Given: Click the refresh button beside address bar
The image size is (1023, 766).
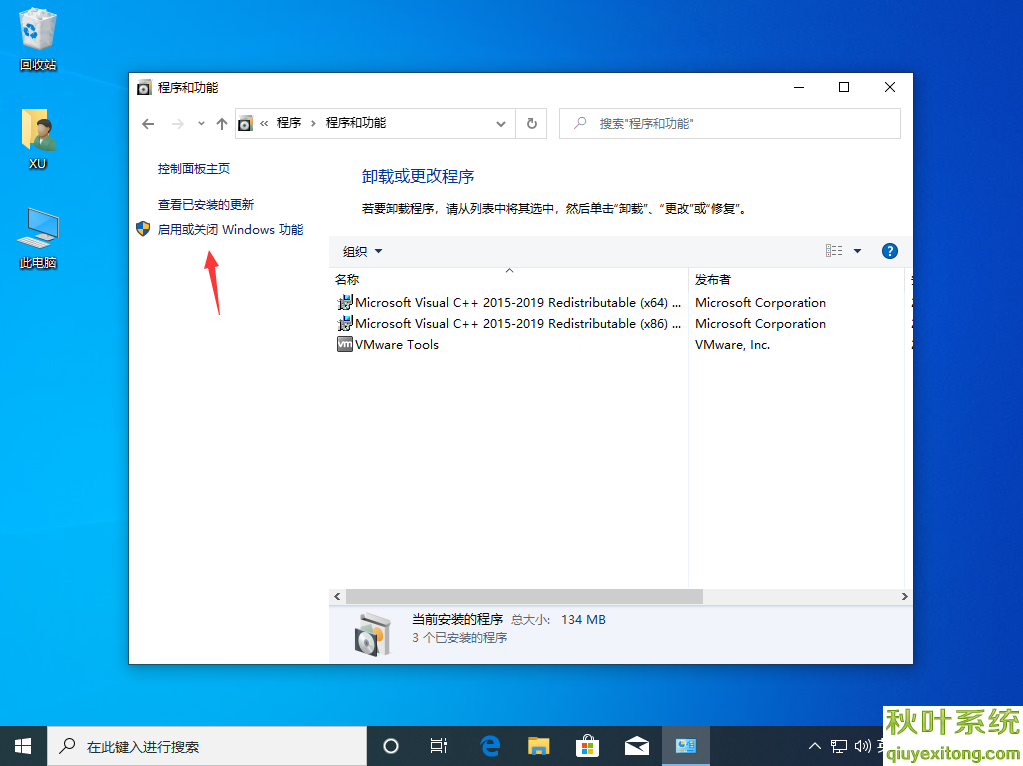Looking at the screenshot, I should (x=532, y=123).
